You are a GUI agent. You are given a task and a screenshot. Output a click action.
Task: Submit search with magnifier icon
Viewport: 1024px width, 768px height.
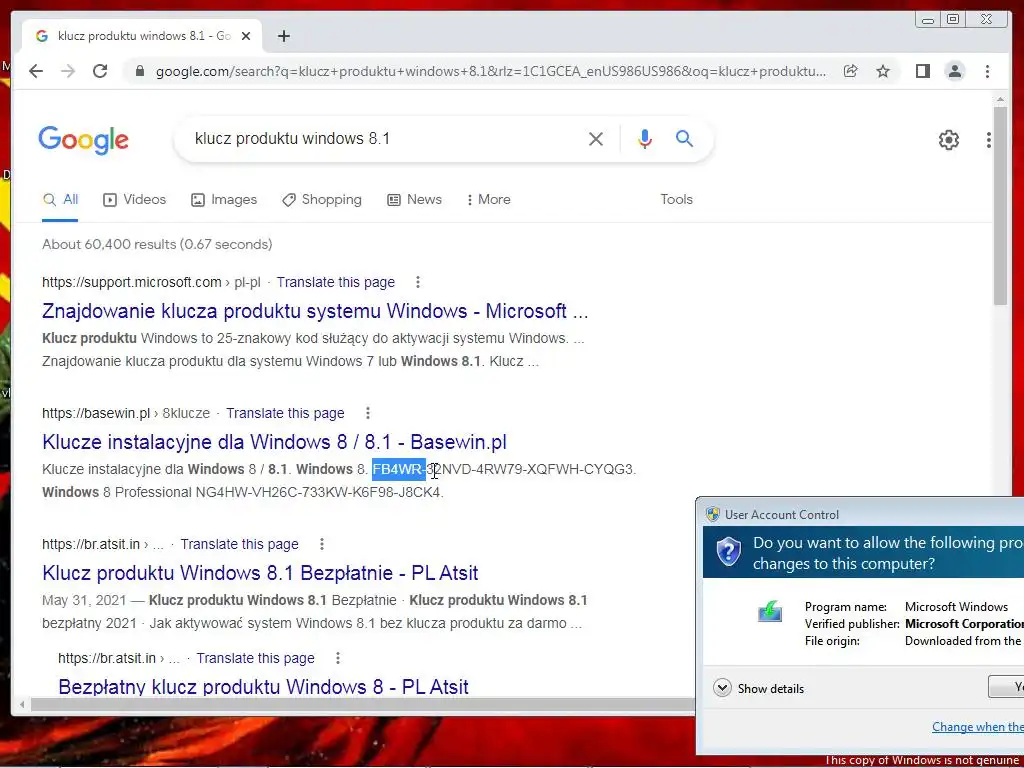684,138
